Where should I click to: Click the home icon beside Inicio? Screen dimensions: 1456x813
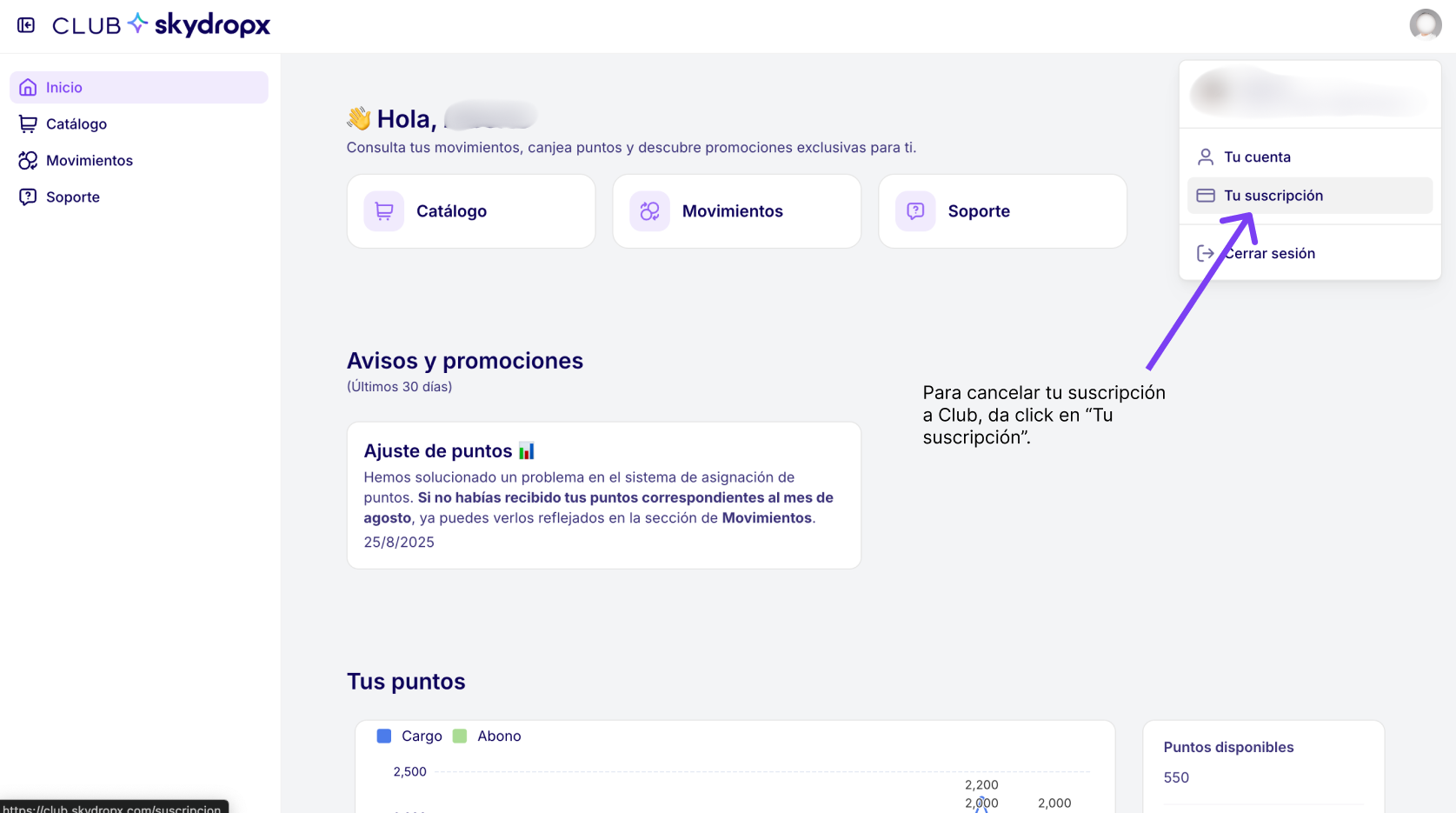(x=28, y=87)
